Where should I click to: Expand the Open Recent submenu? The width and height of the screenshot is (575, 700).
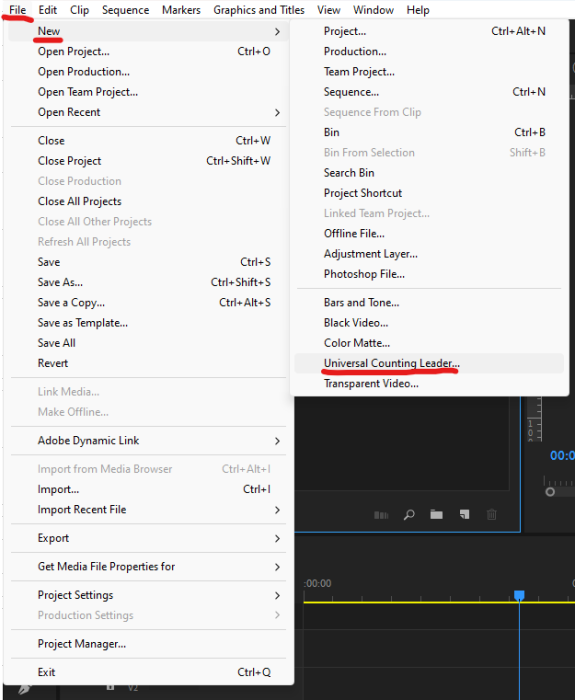[148, 112]
